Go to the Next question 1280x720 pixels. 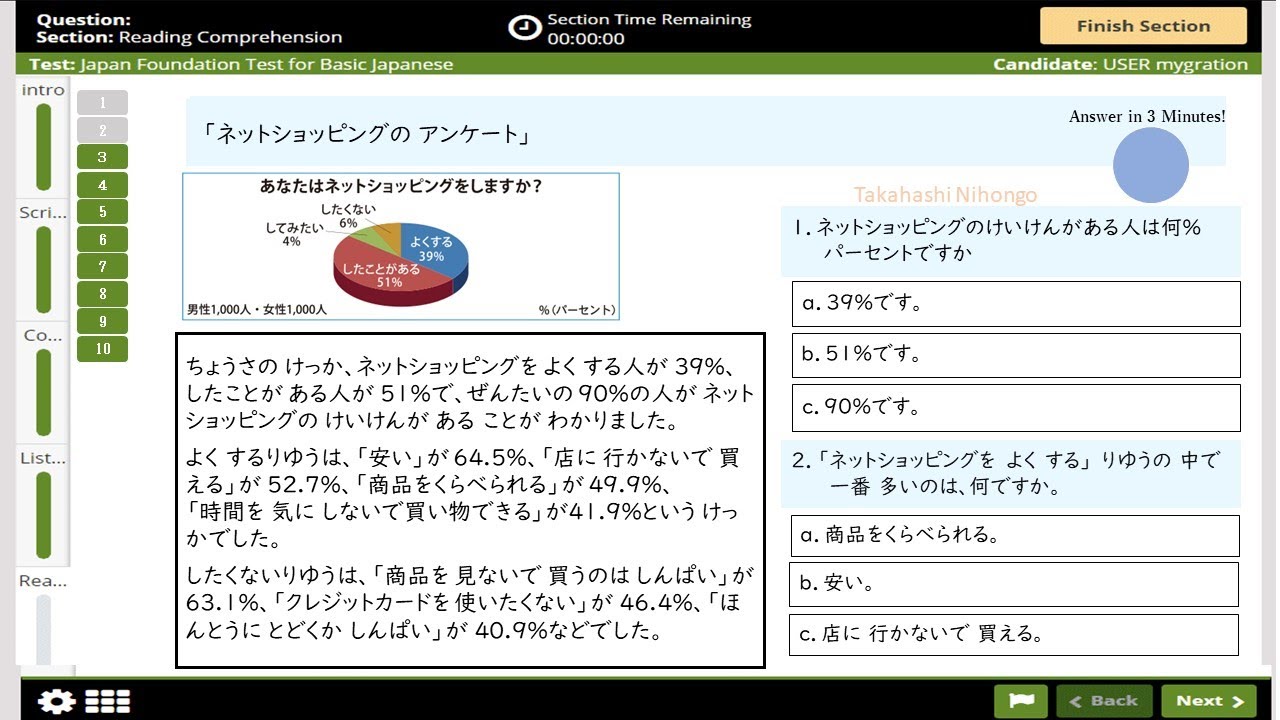coord(1210,701)
